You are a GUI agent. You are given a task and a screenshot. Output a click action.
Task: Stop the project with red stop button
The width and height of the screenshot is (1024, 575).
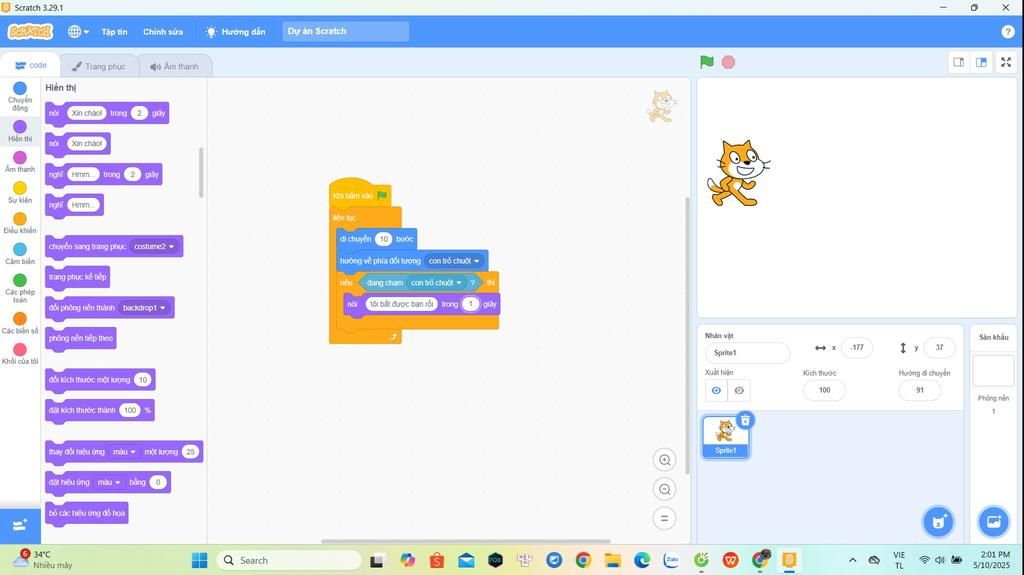728,62
